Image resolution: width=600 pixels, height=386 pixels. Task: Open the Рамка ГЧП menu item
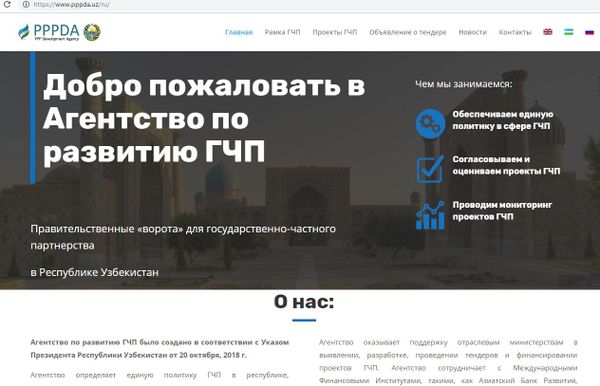(282, 33)
